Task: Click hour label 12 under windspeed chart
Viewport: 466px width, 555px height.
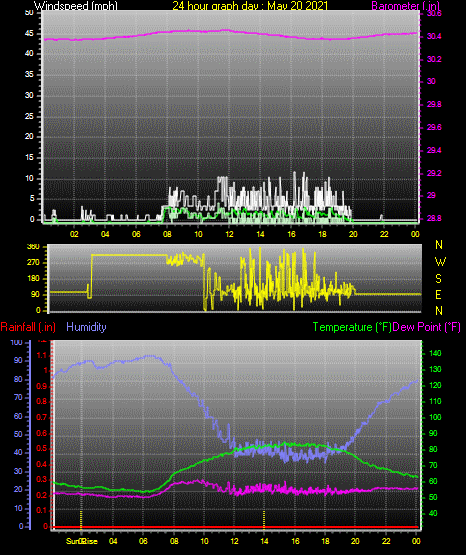Action: [x=229, y=234]
